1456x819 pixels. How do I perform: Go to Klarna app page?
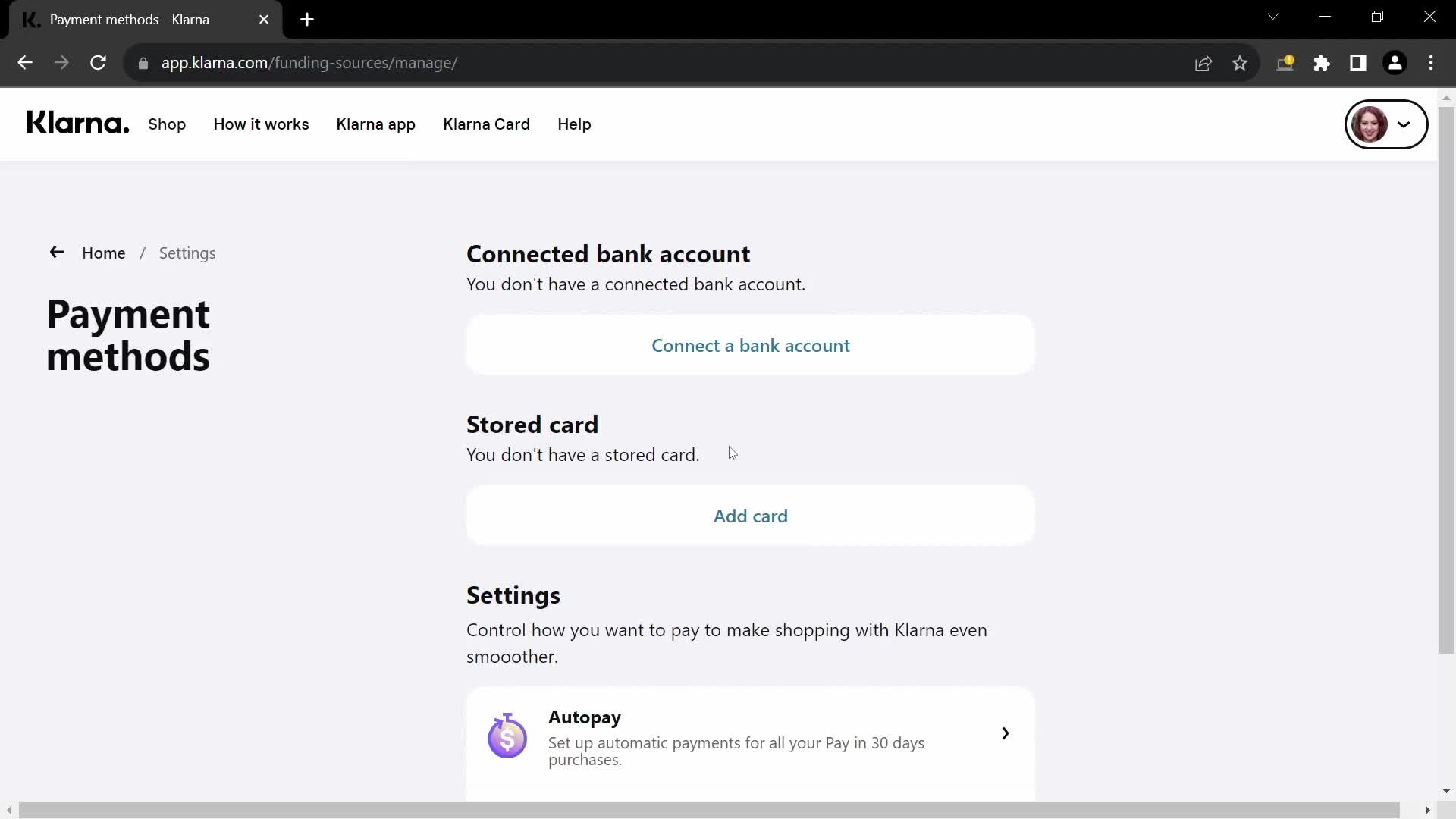tap(375, 124)
